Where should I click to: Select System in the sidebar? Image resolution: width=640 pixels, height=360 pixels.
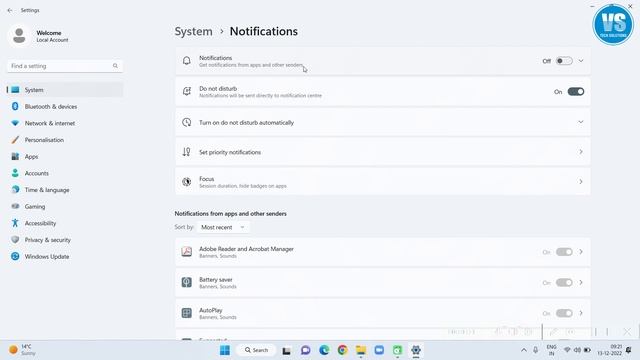pos(65,90)
